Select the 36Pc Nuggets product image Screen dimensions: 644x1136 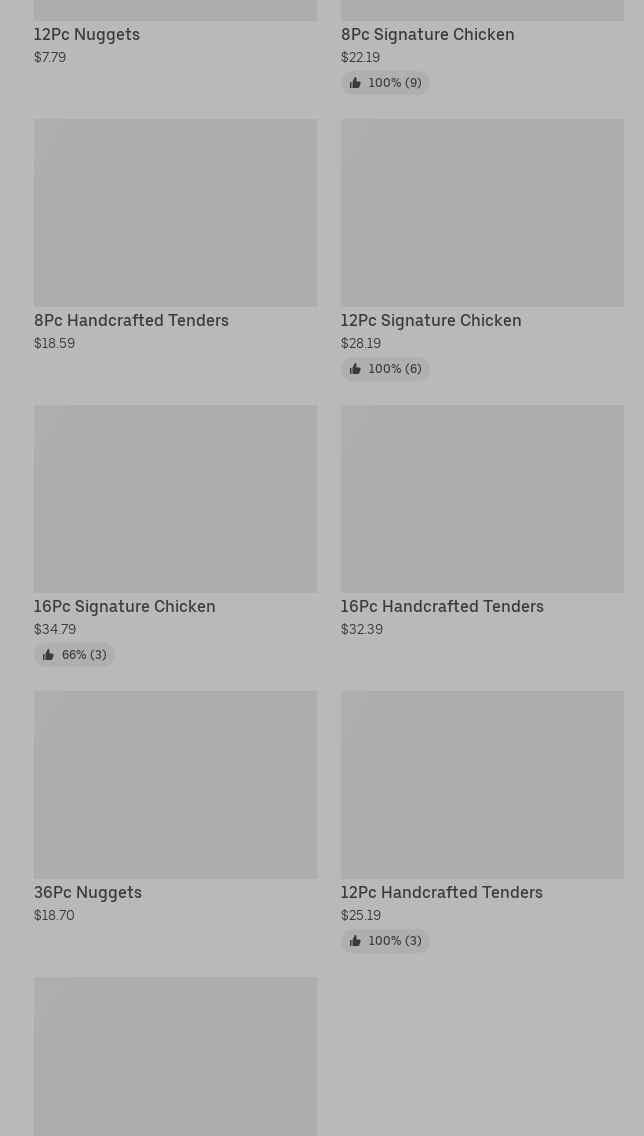pyautogui.click(x=175, y=785)
